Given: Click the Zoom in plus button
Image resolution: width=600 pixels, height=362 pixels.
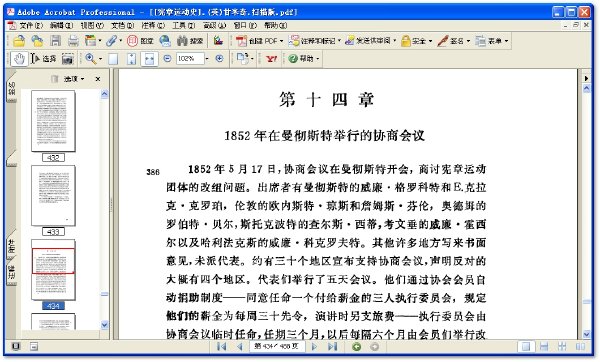Looking at the screenshot, I should (x=219, y=59).
